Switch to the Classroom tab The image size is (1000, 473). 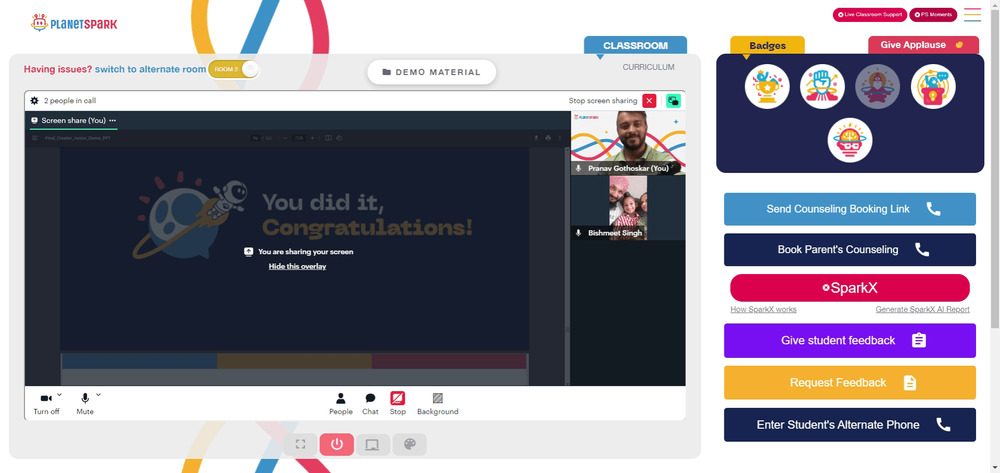click(x=635, y=45)
